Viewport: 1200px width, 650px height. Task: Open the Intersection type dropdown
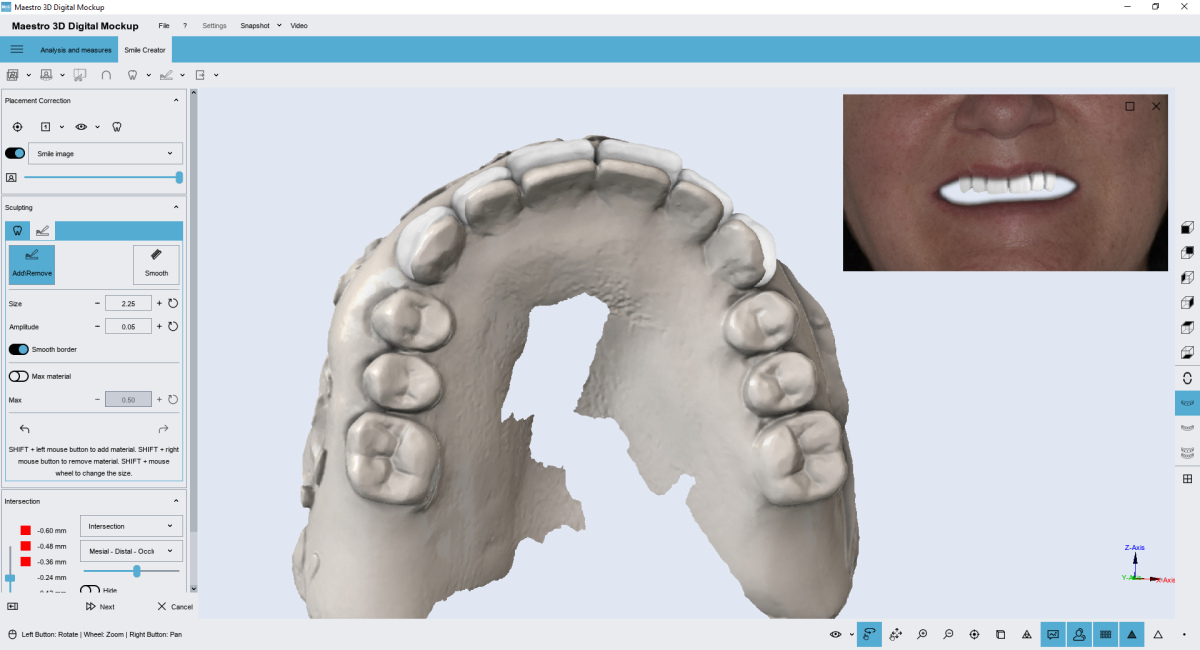click(x=131, y=526)
